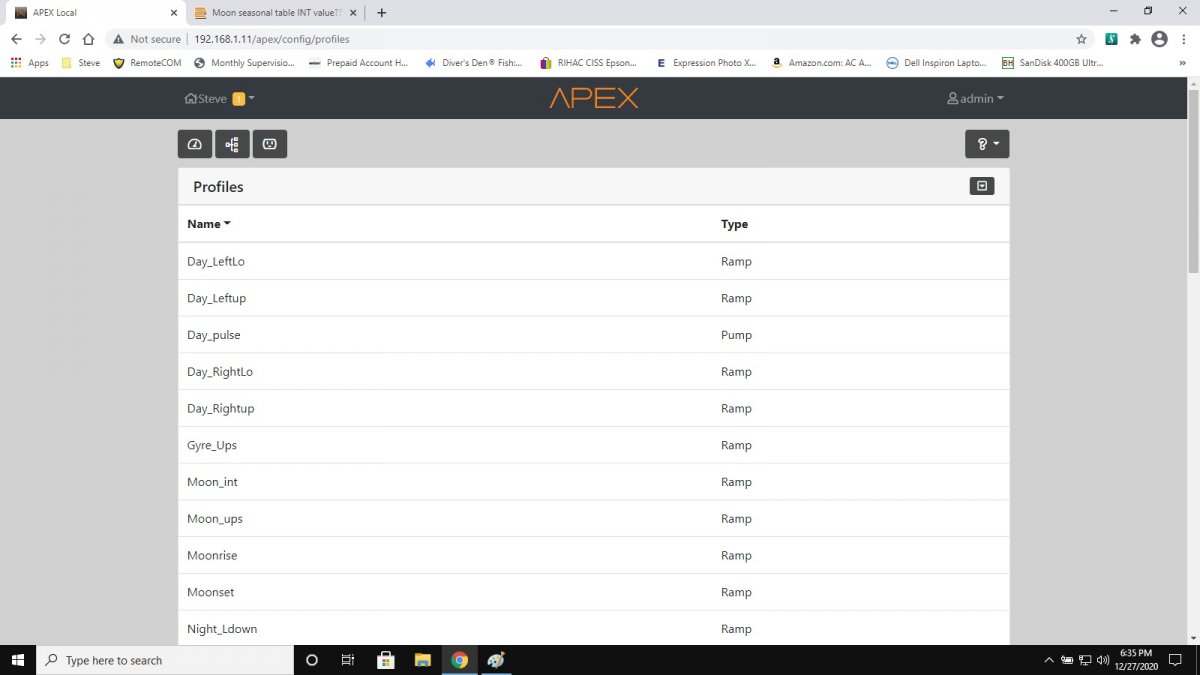
Task: Bookmark page with star icon
Action: coord(1081,39)
